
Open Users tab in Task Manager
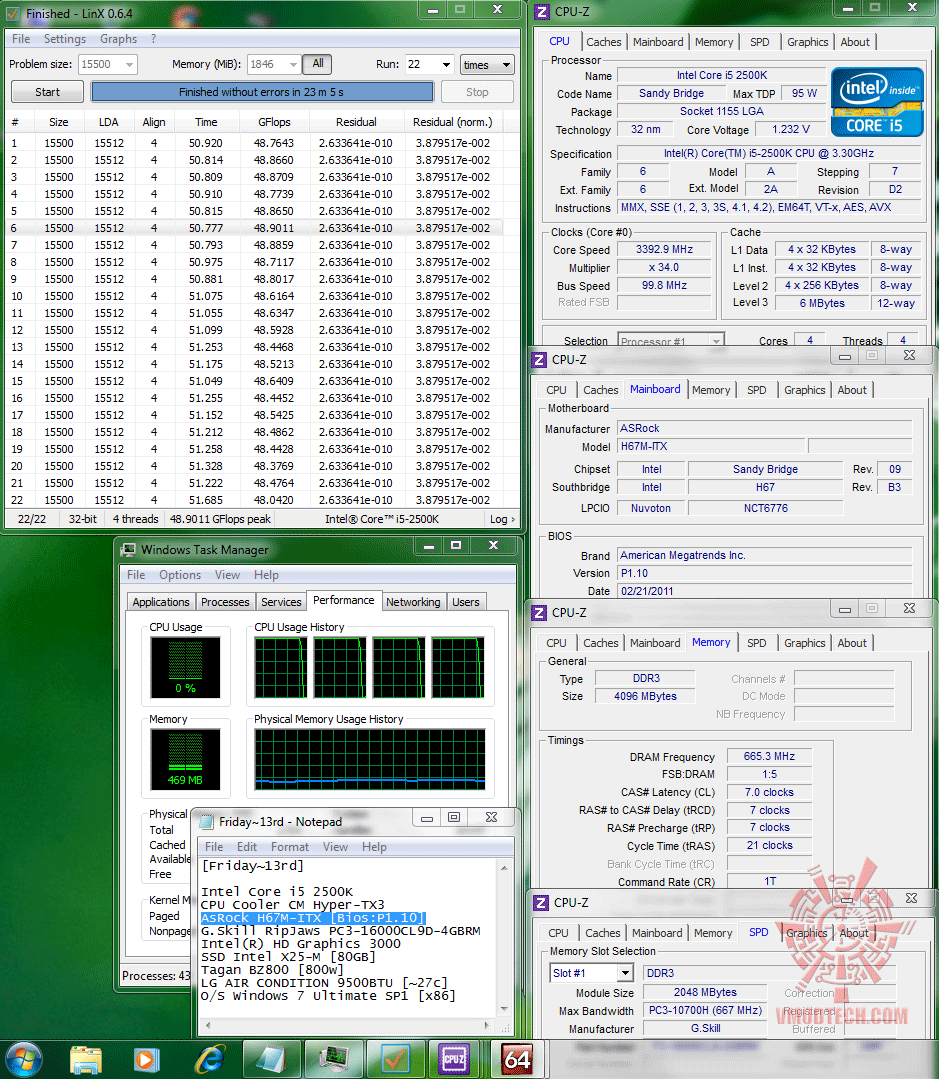tap(466, 602)
